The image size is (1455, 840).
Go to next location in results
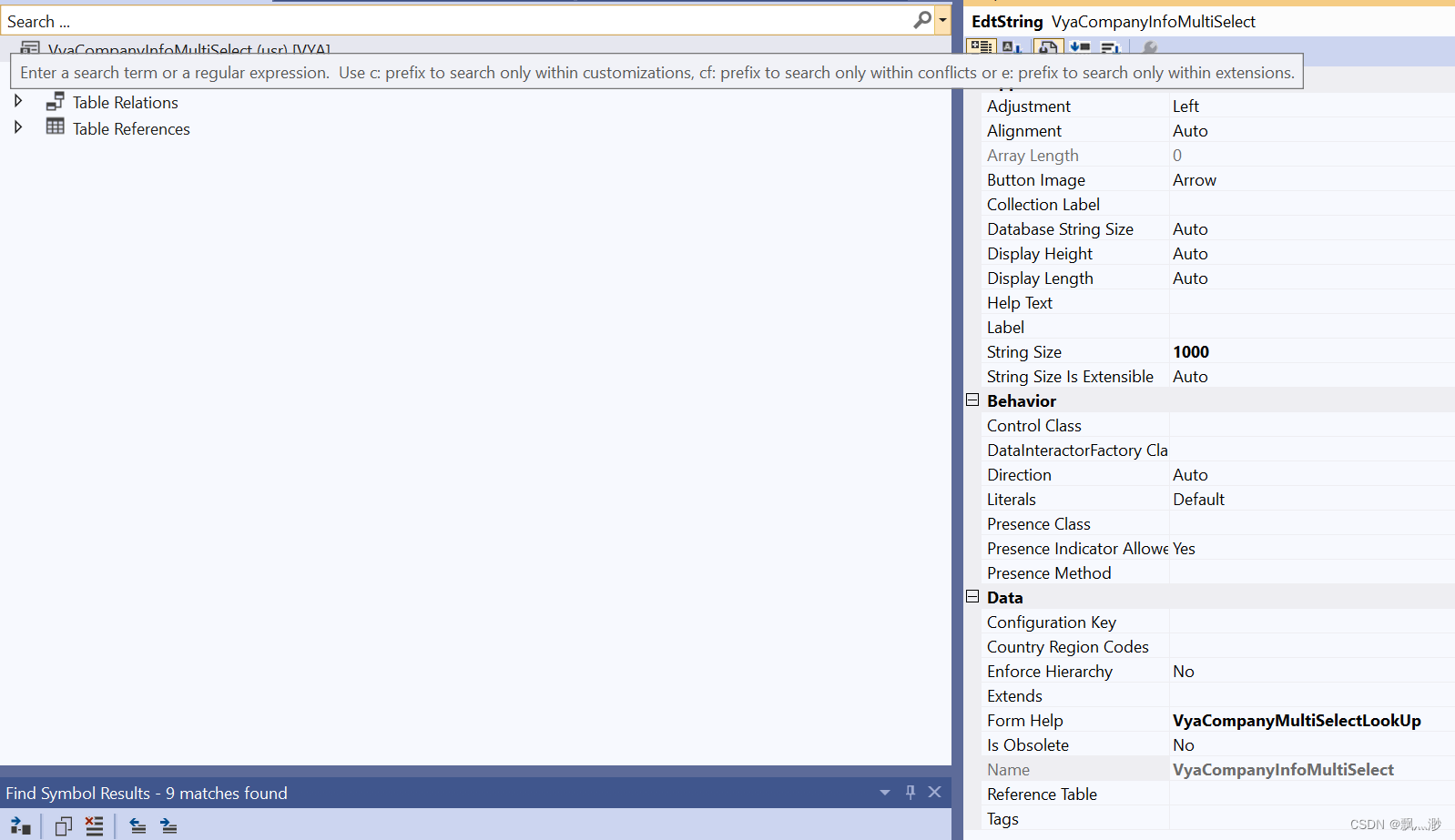(x=168, y=826)
